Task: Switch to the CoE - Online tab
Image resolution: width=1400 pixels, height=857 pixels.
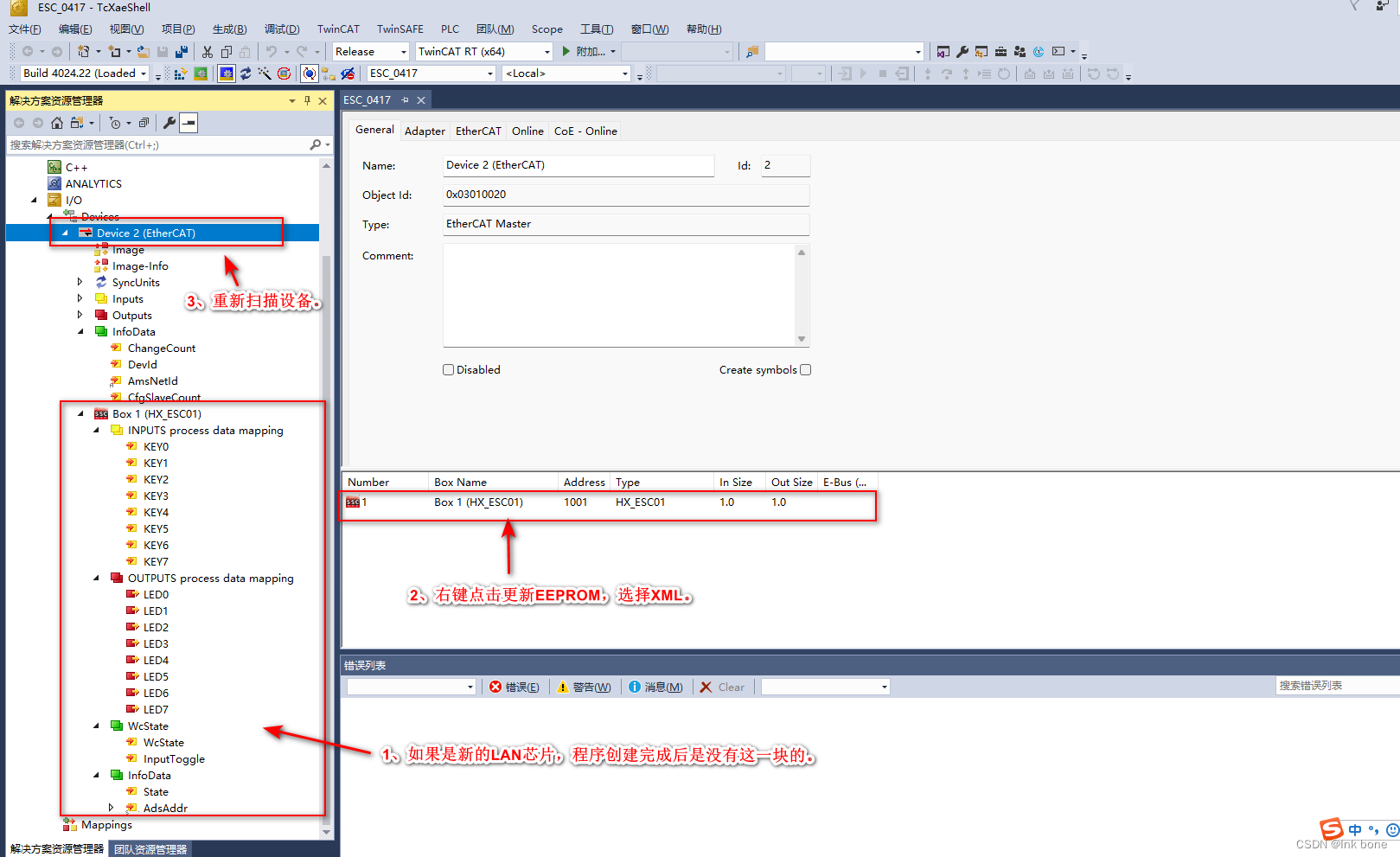Action: point(585,131)
